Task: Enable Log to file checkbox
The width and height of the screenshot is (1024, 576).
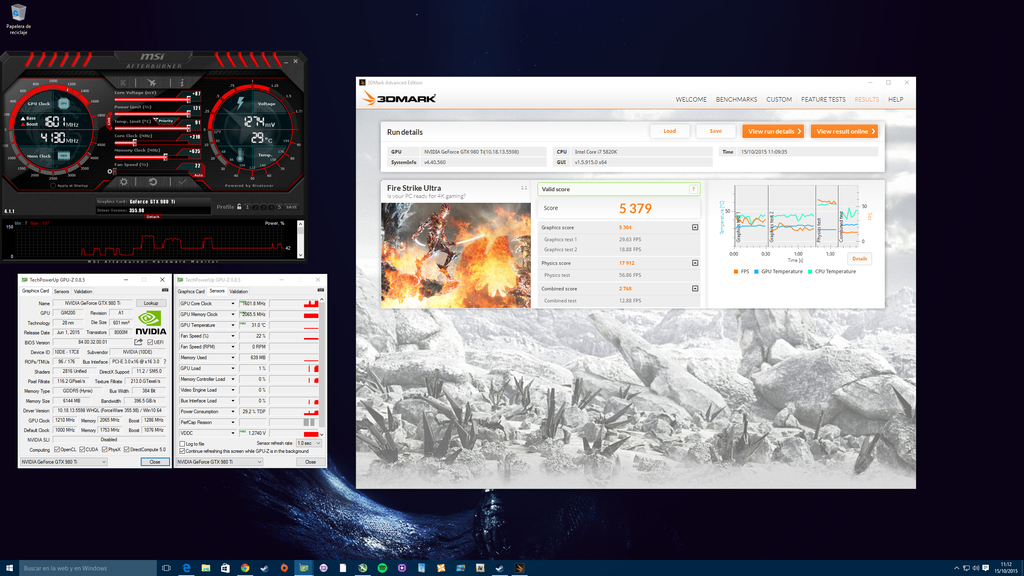Action: tap(182, 444)
